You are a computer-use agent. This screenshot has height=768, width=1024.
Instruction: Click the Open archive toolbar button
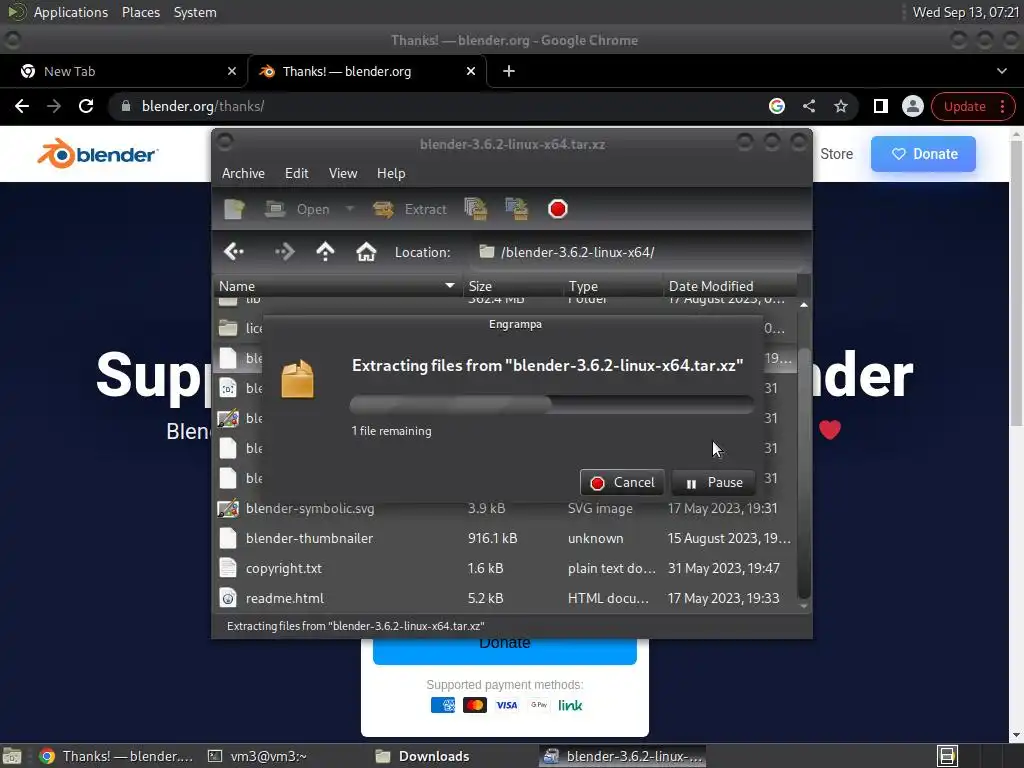pyautogui.click(x=297, y=209)
